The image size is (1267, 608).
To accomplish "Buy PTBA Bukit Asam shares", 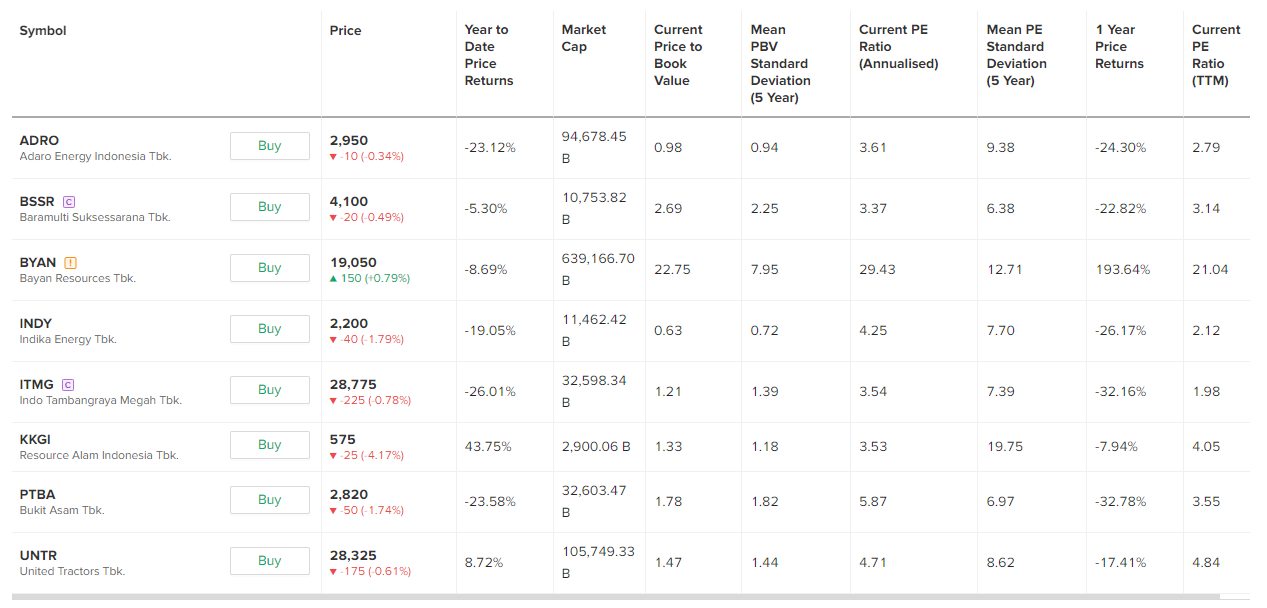I will [x=270, y=500].
